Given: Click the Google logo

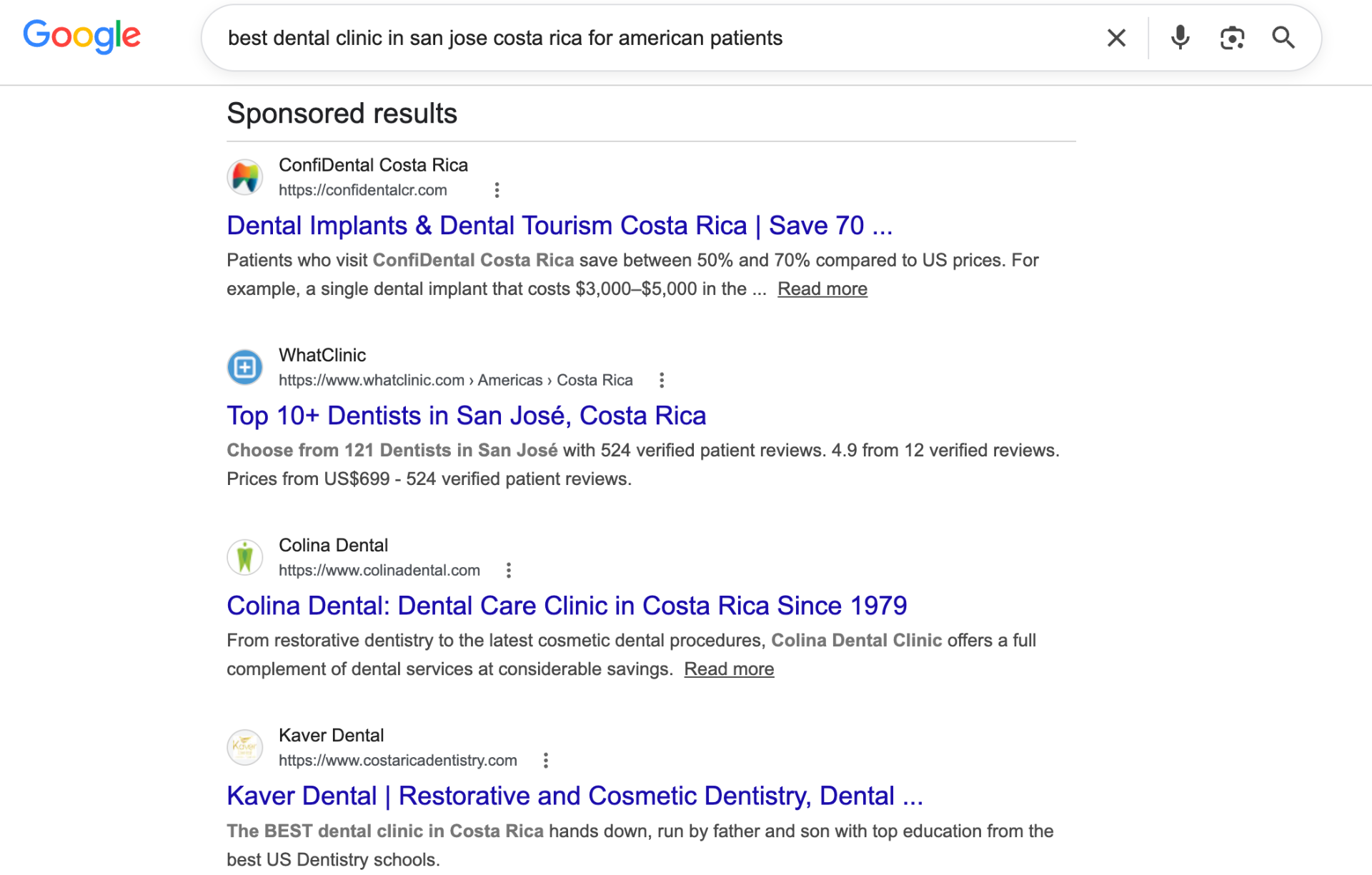Looking at the screenshot, I should pos(81,36).
